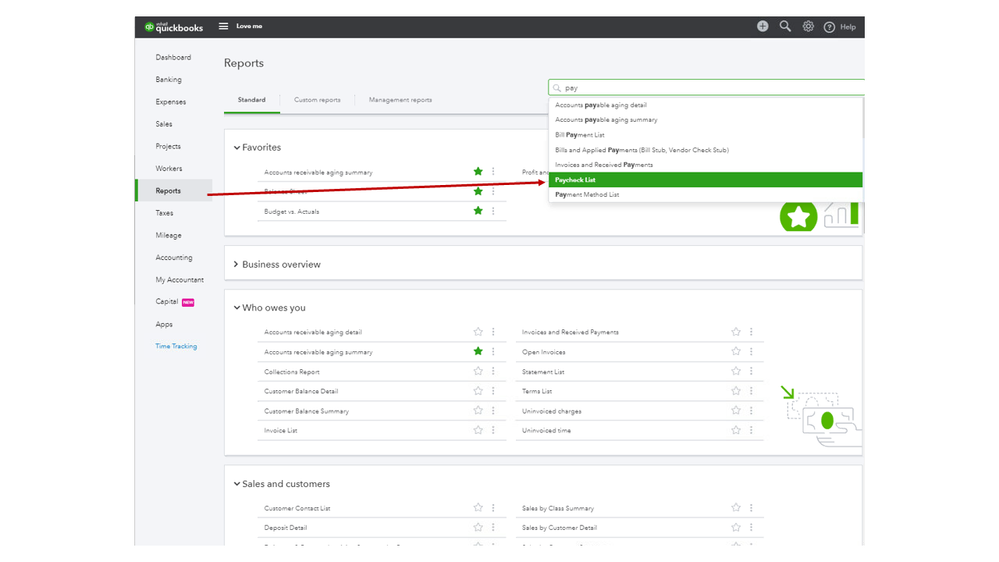Click the plus Create icon
The width and height of the screenshot is (999, 562).
(762, 27)
